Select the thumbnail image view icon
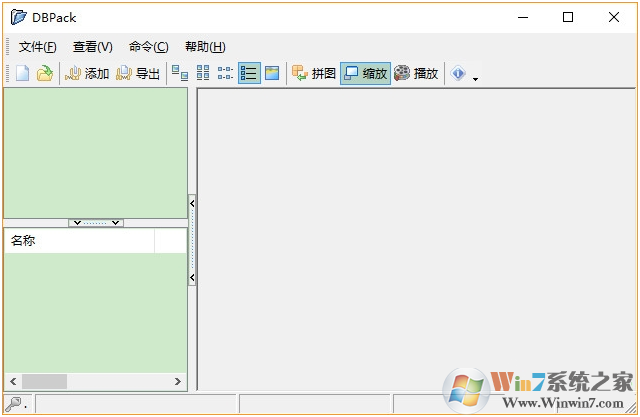 click(272, 73)
